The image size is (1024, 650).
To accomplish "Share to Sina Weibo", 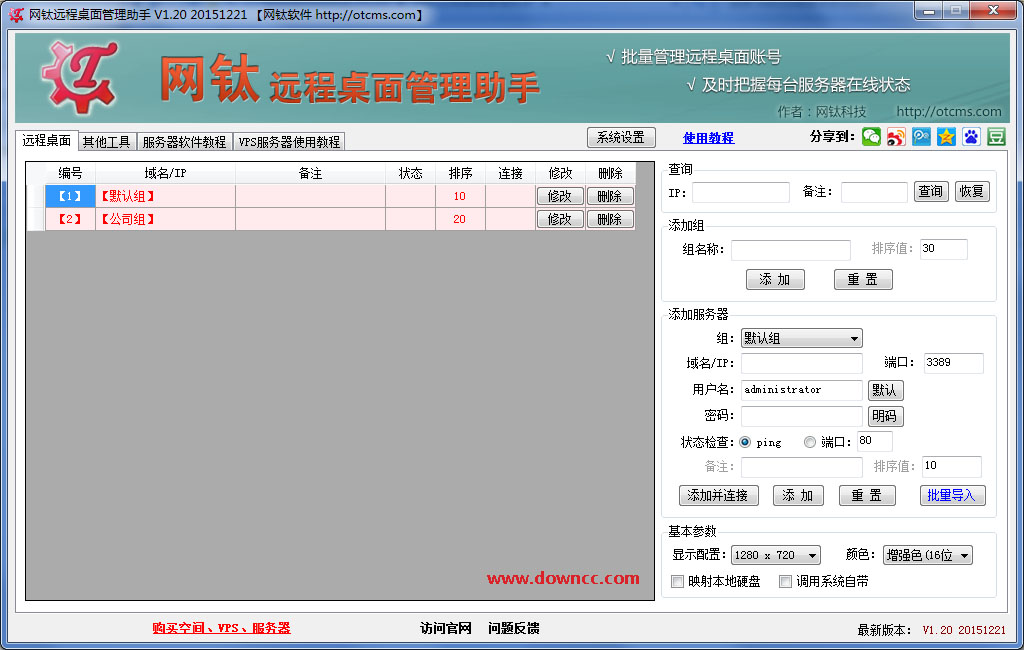I will pyautogui.click(x=896, y=136).
